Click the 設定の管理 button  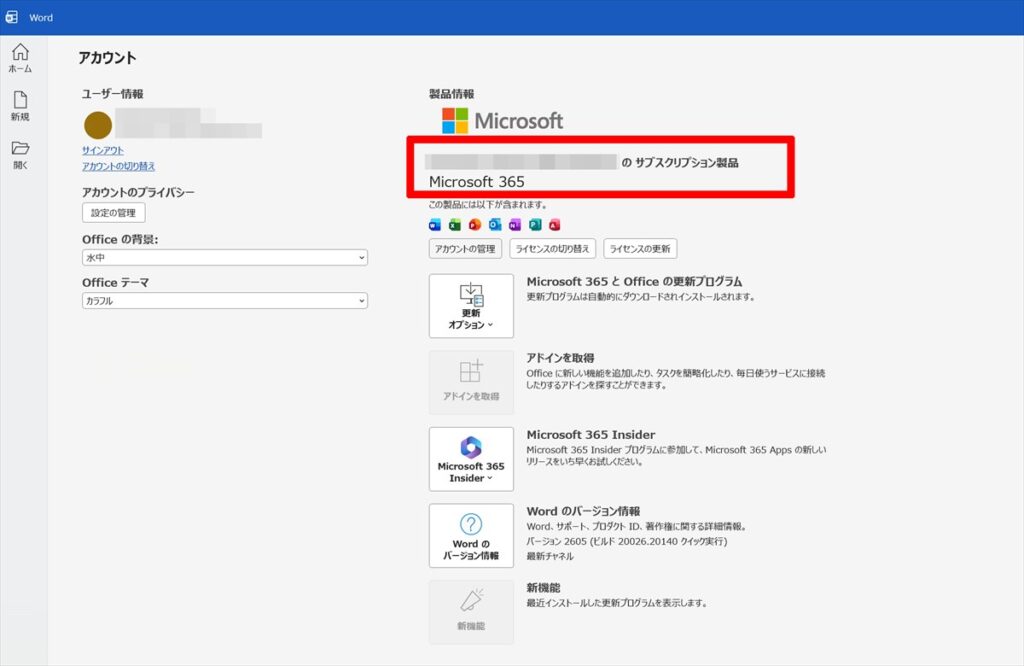point(114,213)
